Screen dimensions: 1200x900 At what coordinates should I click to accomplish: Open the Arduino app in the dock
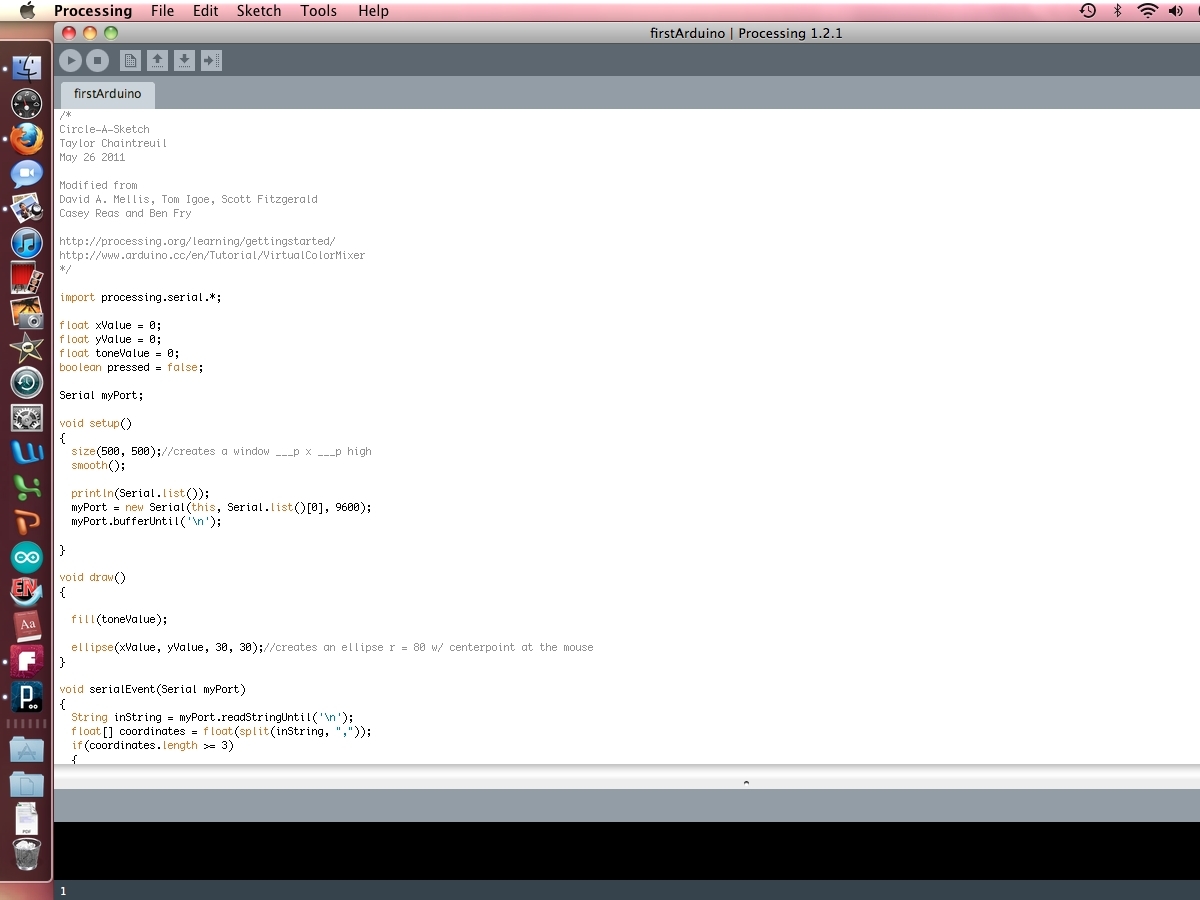click(27, 557)
